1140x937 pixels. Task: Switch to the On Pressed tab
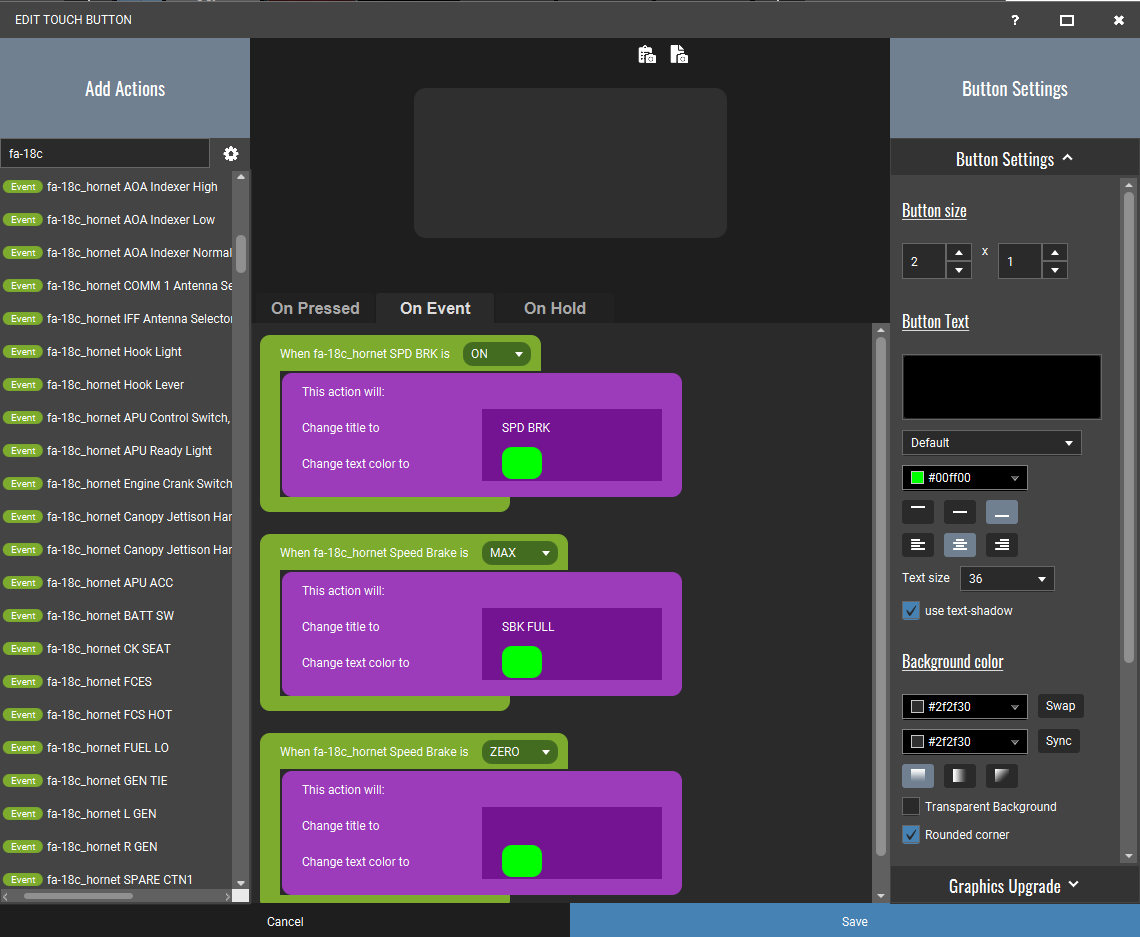[x=315, y=309]
